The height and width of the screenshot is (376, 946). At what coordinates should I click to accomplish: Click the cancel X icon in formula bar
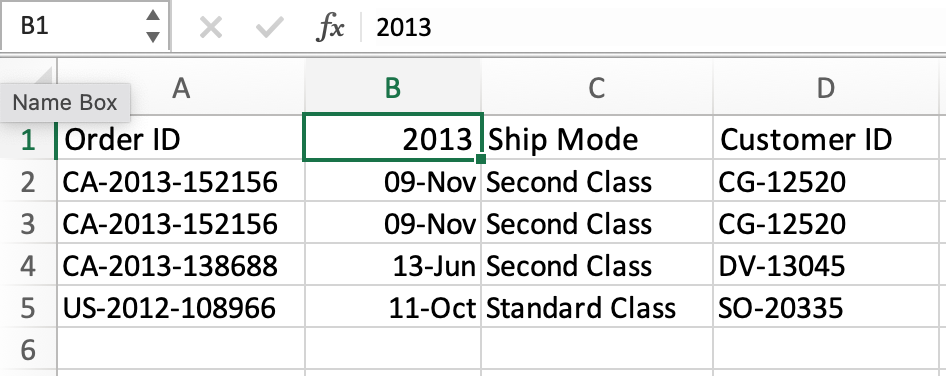pyautogui.click(x=211, y=27)
